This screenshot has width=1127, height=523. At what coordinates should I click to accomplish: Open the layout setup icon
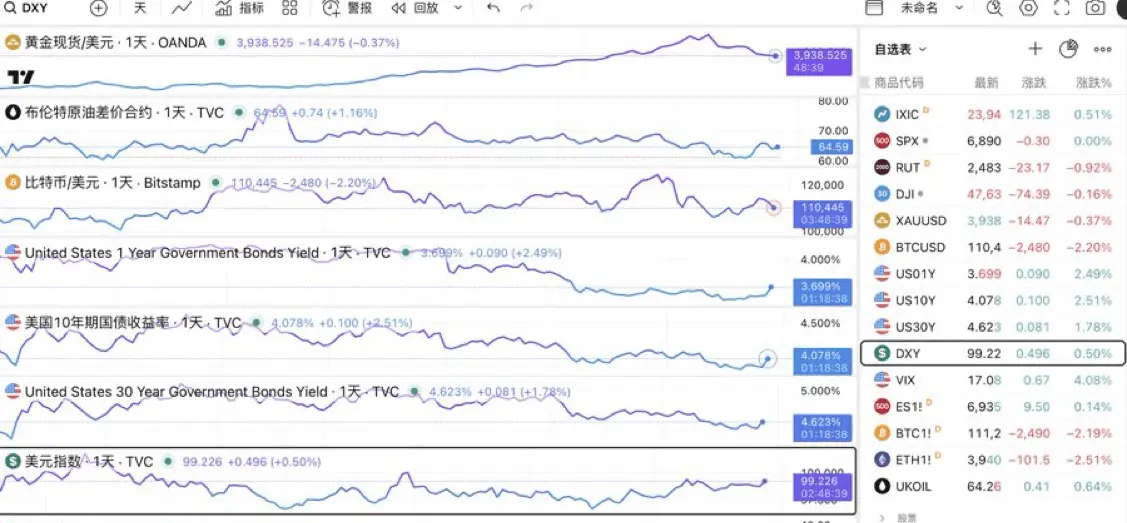pos(873,9)
